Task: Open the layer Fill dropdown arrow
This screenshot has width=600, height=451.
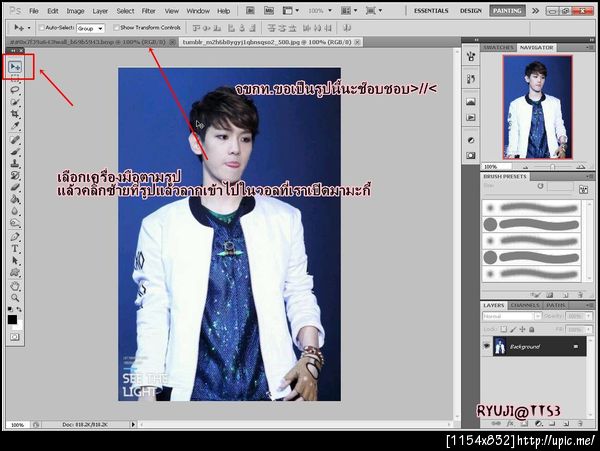Action: coord(589,329)
